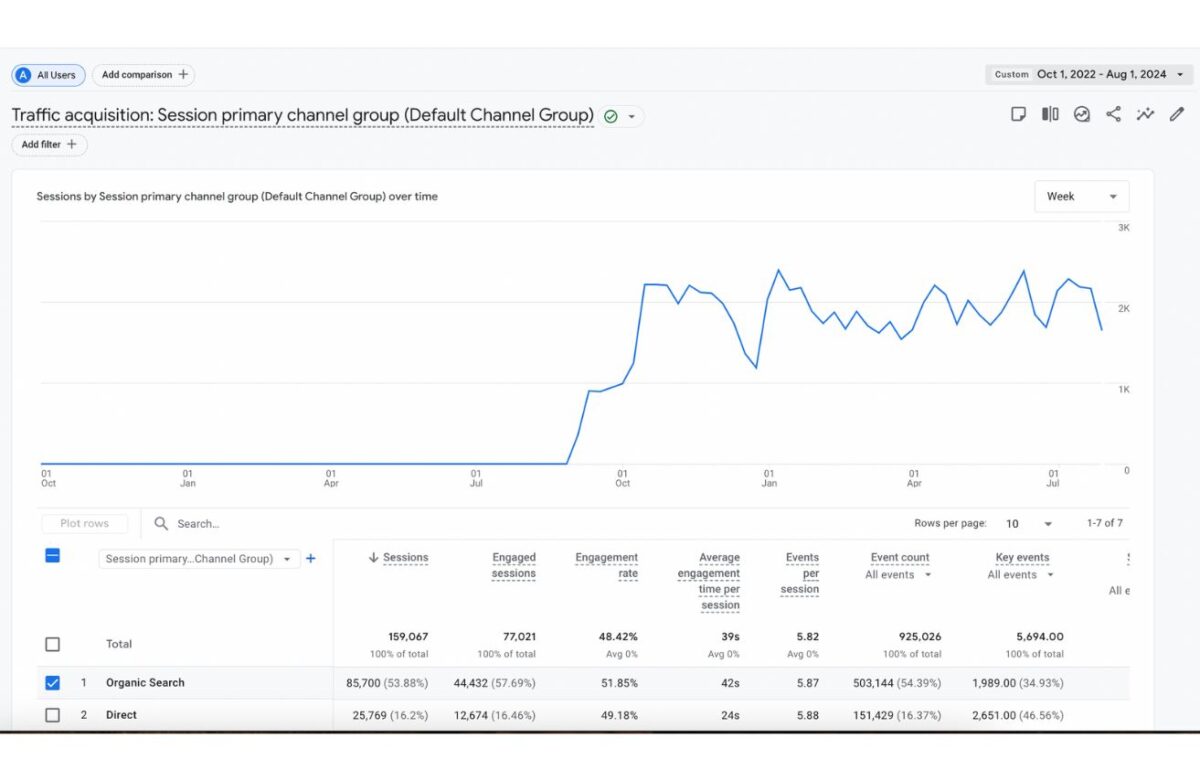Select the All Users segment chip
Screen dimensions: 1200x781
(47, 74)
